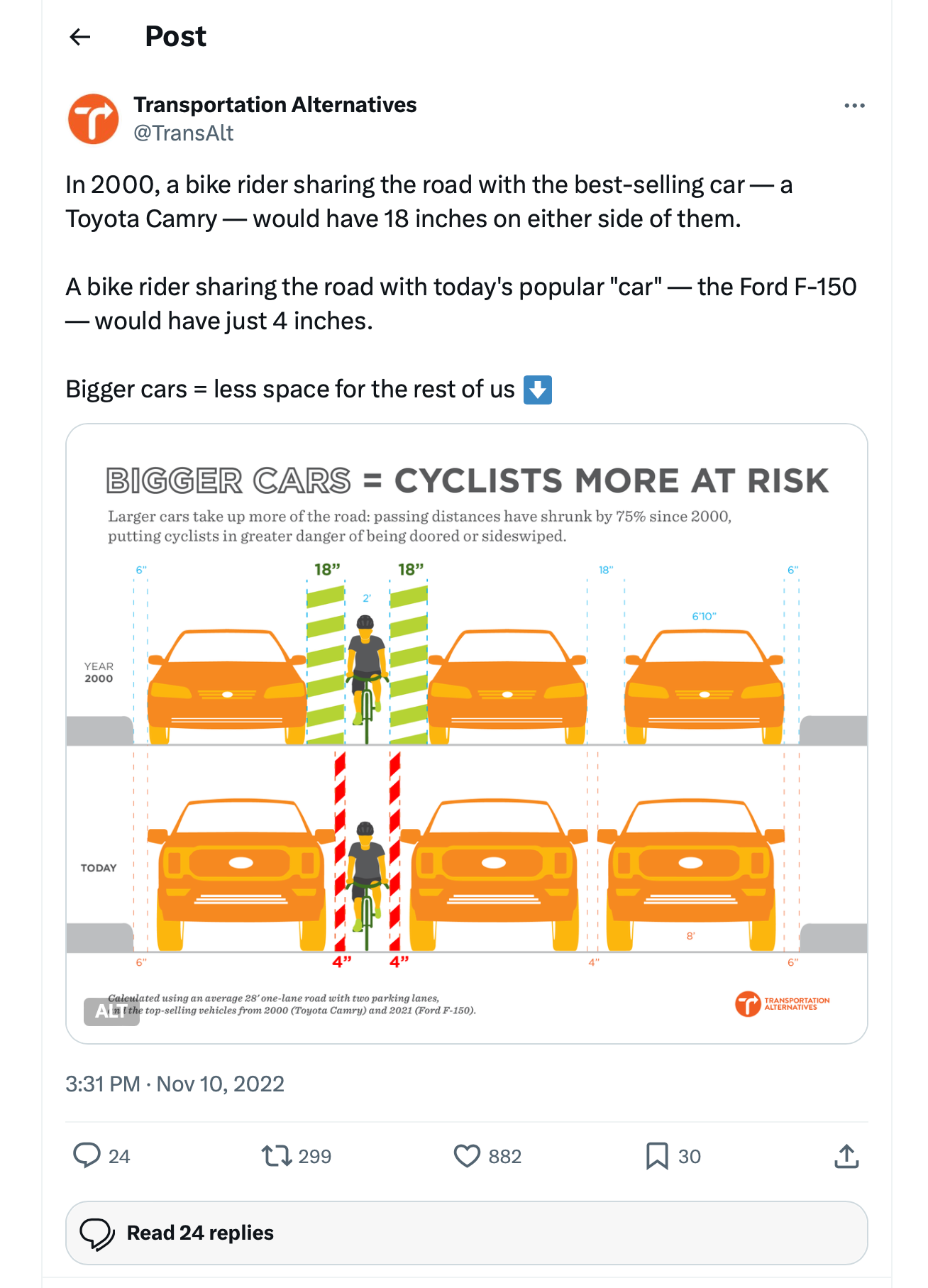Click the 24 replies count
This screenshot has width=928, height=1288.
(x=119, y=1157)
